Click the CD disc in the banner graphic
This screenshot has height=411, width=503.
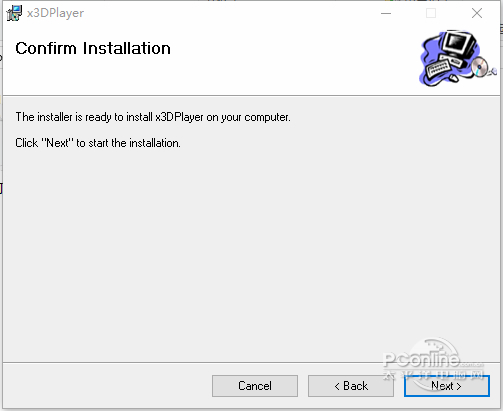479,67
